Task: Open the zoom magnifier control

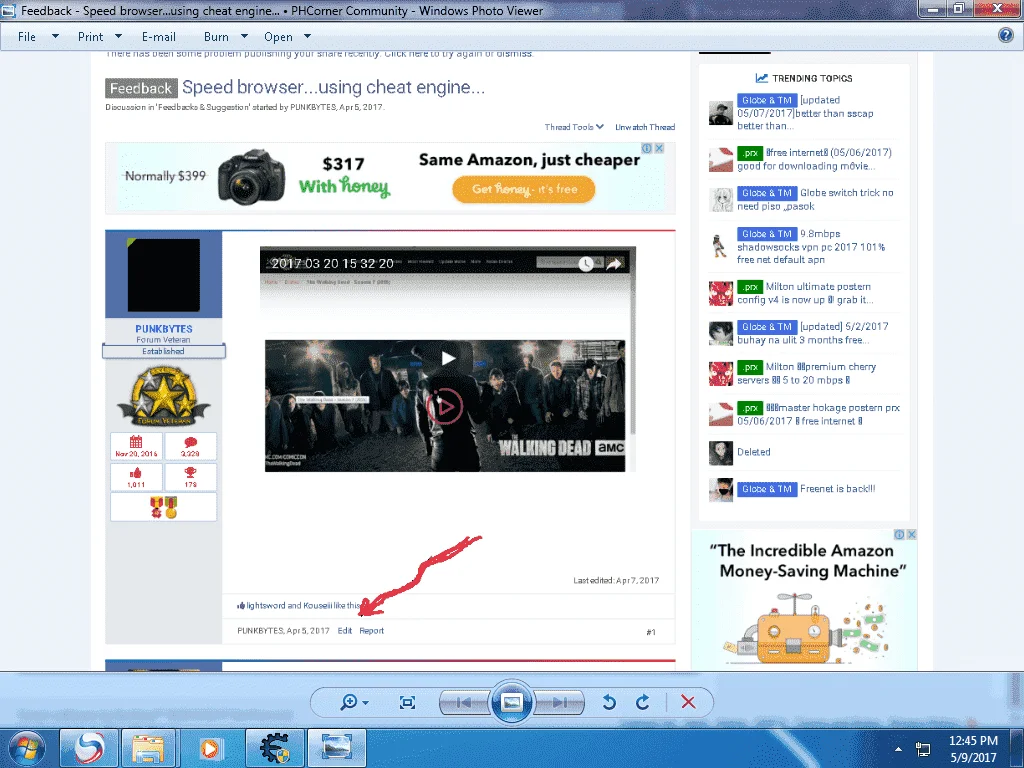Action: click(x=354, y=702)
